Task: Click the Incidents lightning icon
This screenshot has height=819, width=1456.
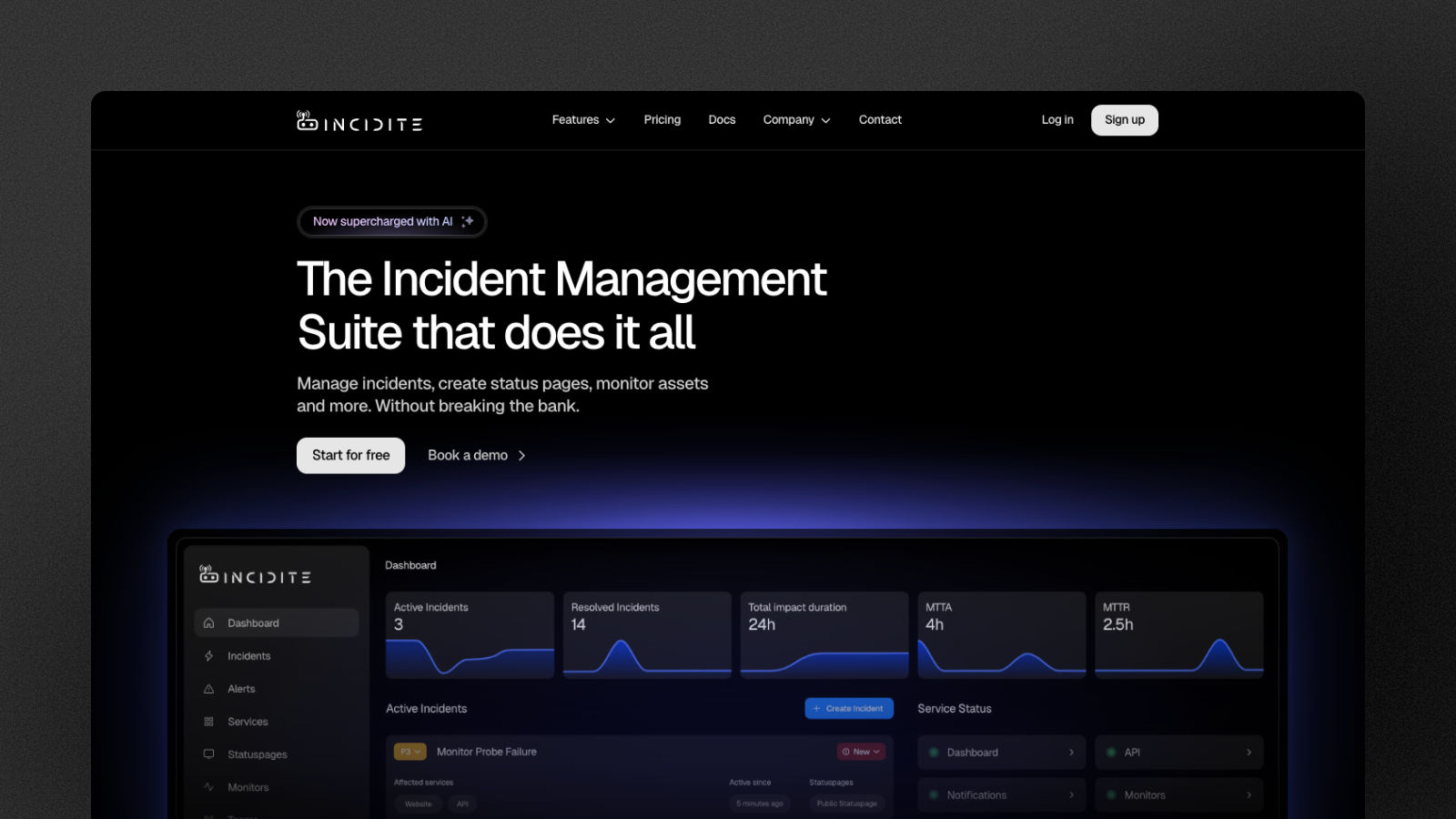Action: tap(210, 655)
